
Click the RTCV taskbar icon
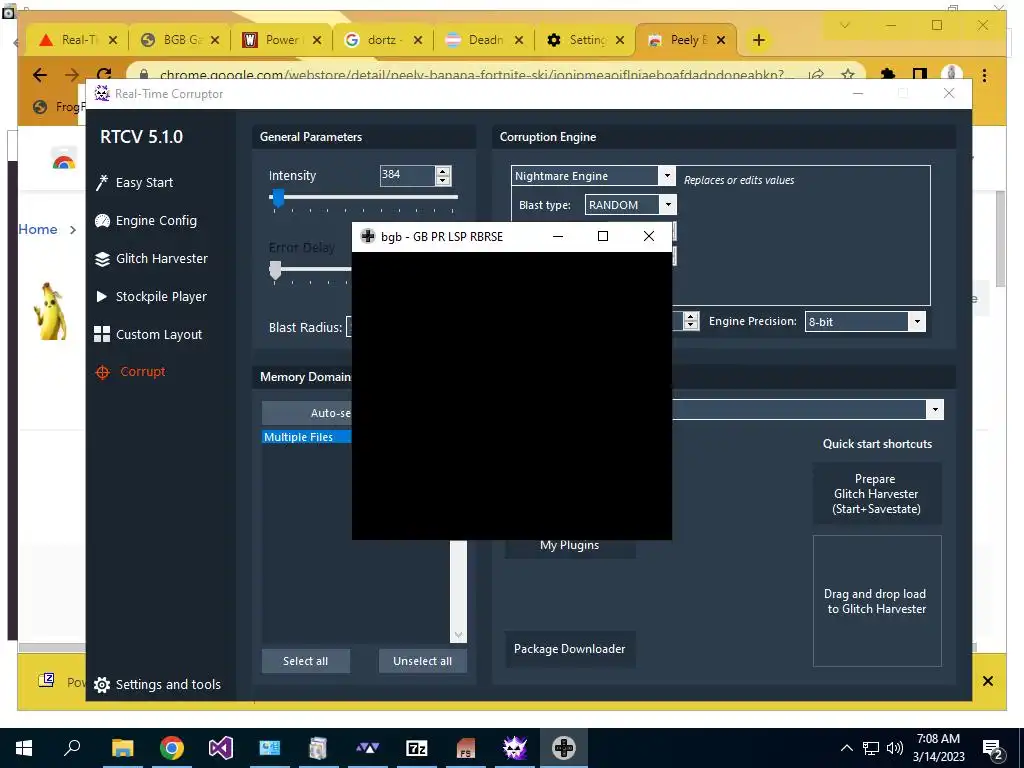(x=515, y=748)
